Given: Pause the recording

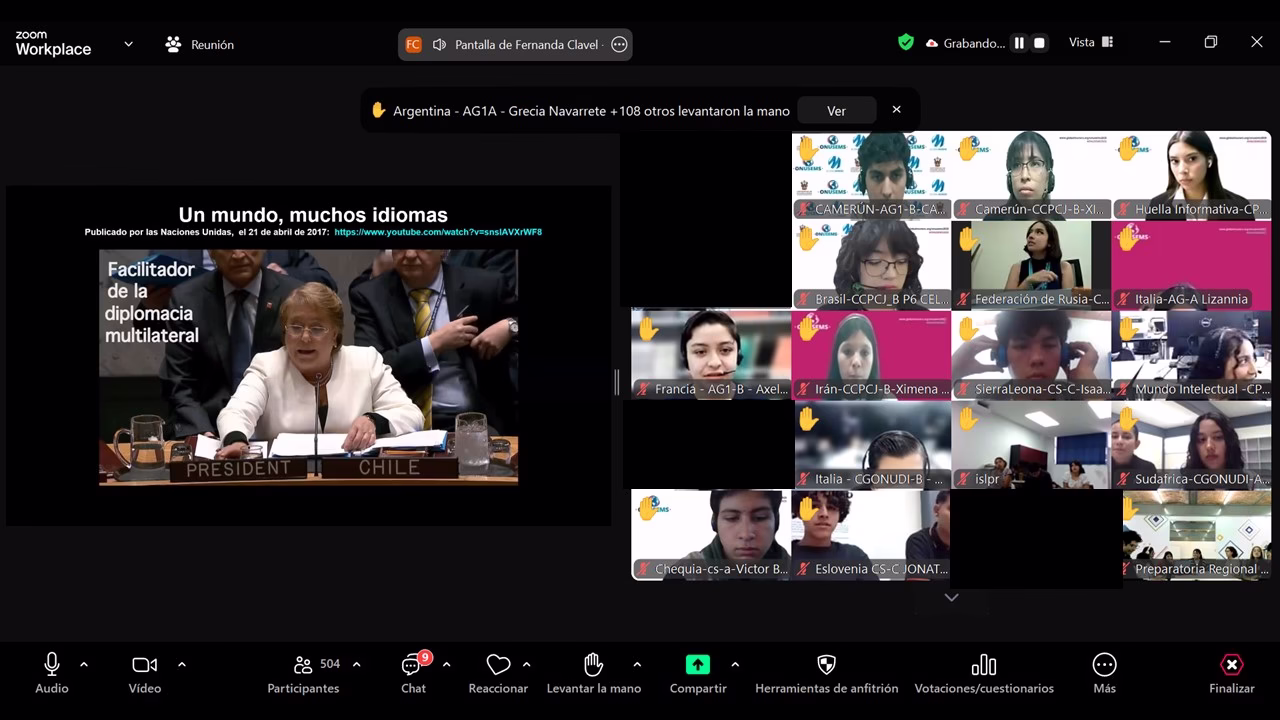Looking at the screenshot, I should click(x=1019, y=43).
